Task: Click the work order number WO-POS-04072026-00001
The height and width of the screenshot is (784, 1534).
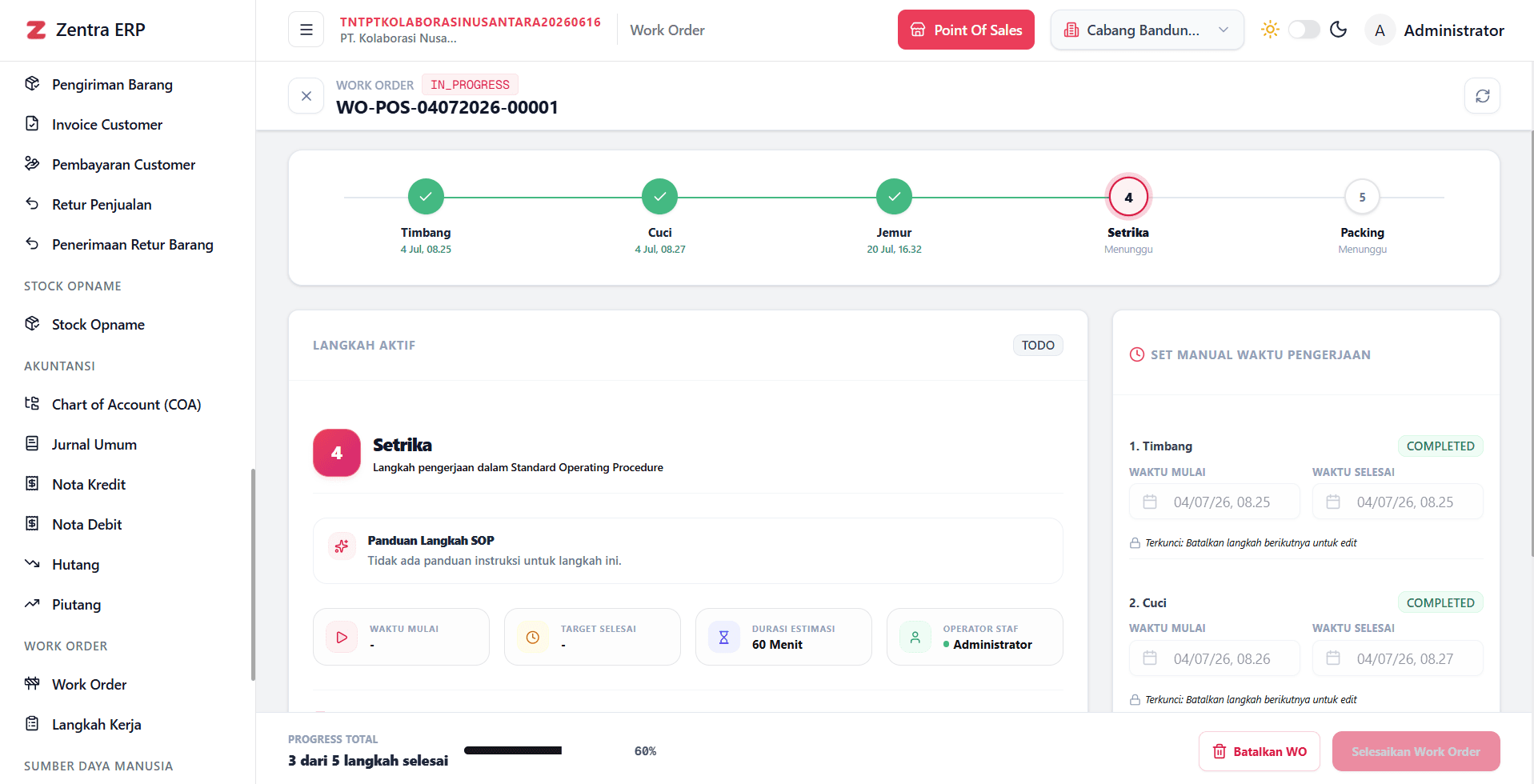Action: [x=447, y=107]
